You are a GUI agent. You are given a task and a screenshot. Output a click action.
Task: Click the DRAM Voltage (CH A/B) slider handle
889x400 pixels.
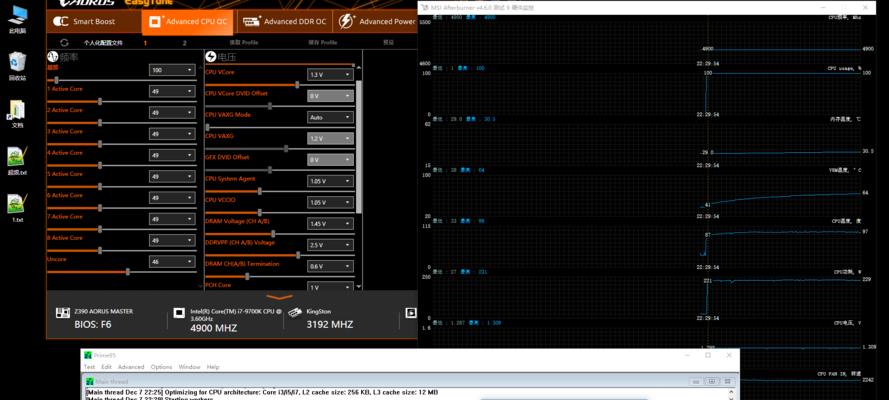point(273,233)
